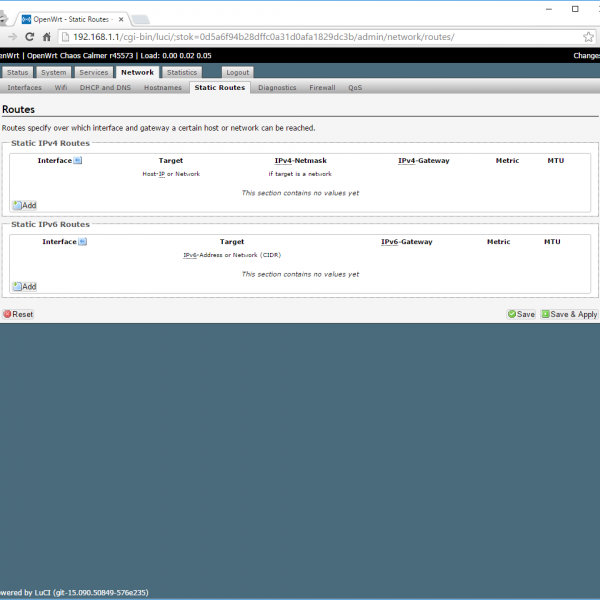
Task: Open the Statistics tab
Action: (x=182, y=73)
